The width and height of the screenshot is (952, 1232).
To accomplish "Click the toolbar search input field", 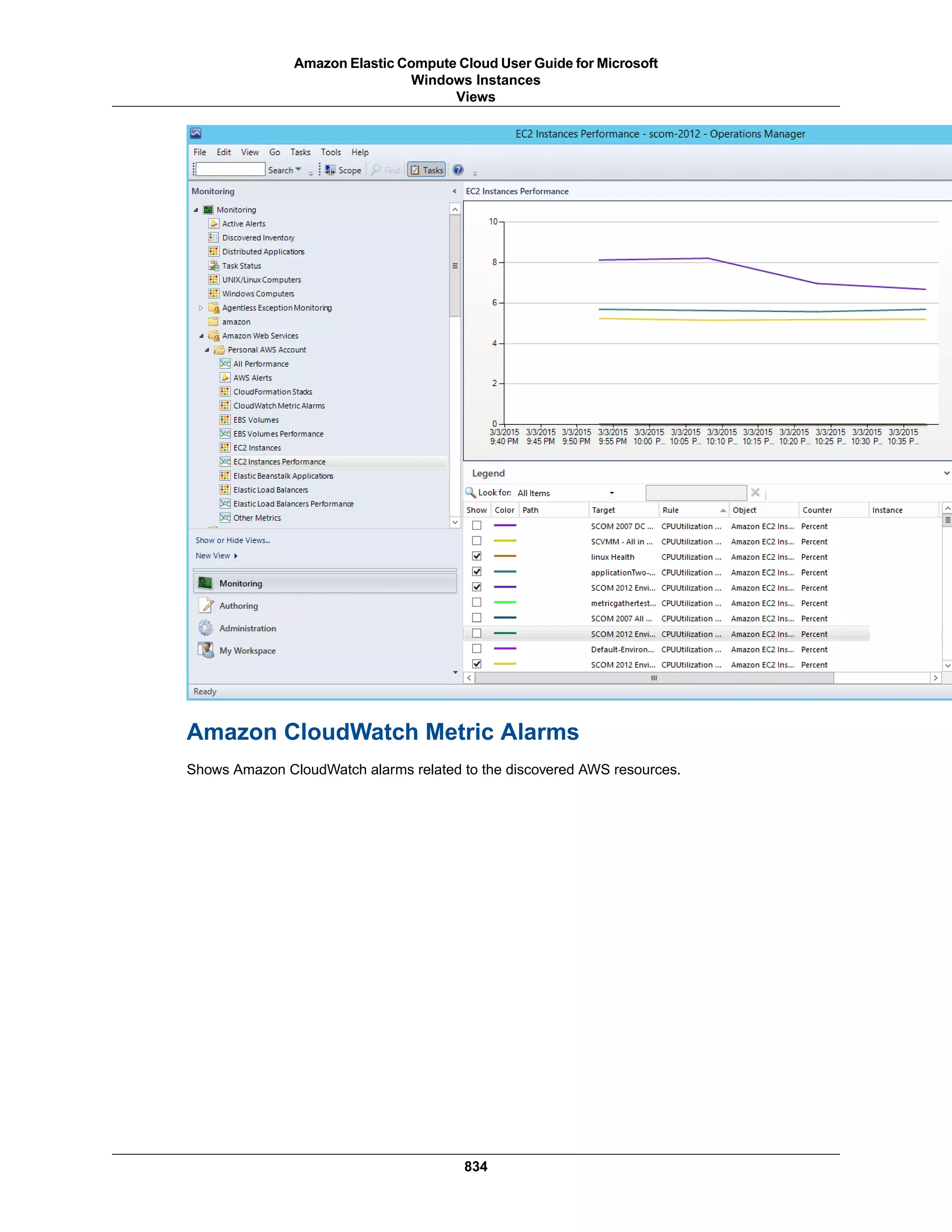I will point(230,169).
